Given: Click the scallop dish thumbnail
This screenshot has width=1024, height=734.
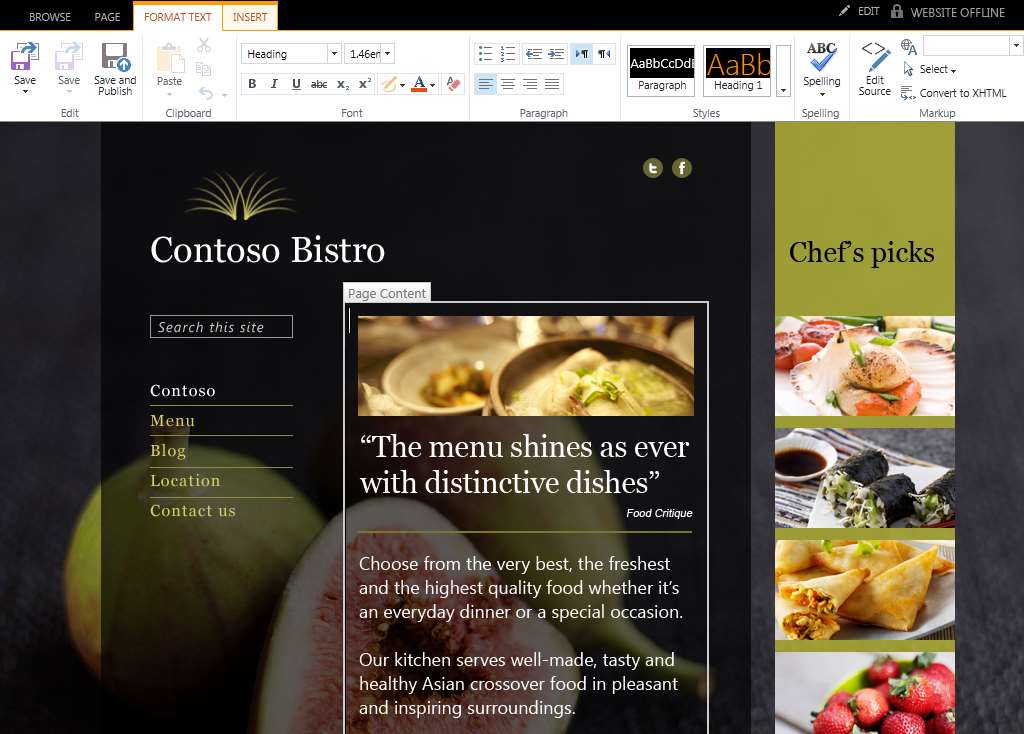Looking at the screenshot, I should click(865, 366).
